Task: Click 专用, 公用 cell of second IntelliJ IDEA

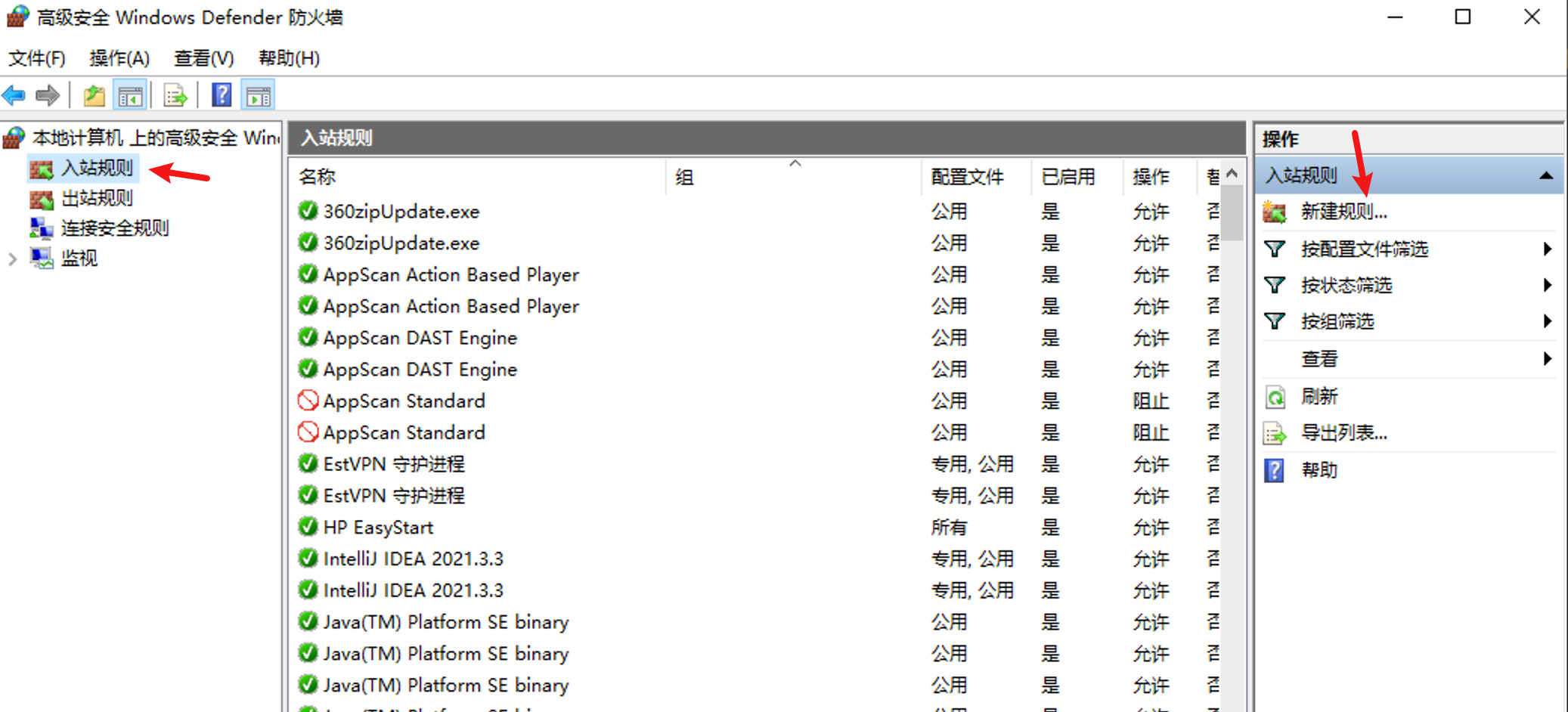Action: point(972,590)
